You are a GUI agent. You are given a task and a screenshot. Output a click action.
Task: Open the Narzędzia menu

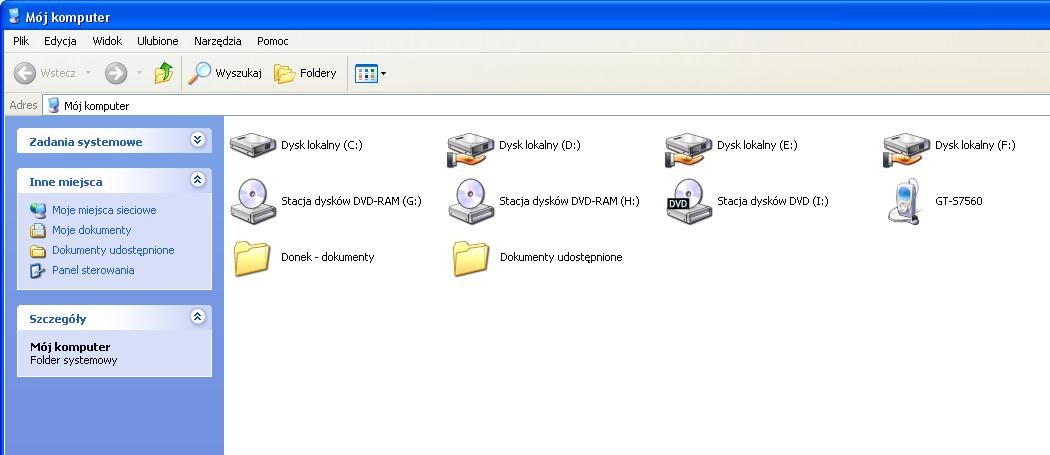218,41
